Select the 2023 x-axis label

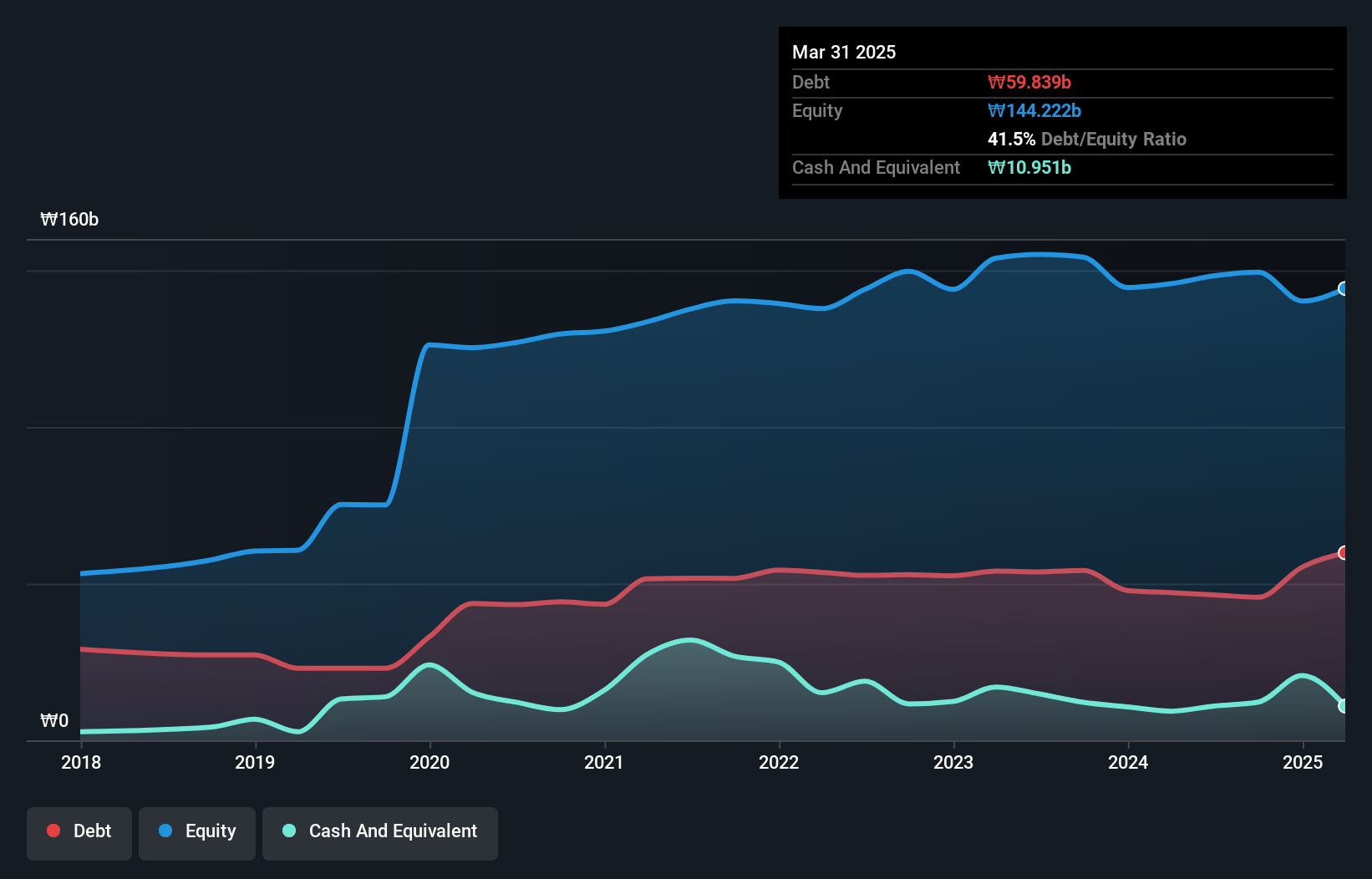pyautogui.click(x=953, y=762)
